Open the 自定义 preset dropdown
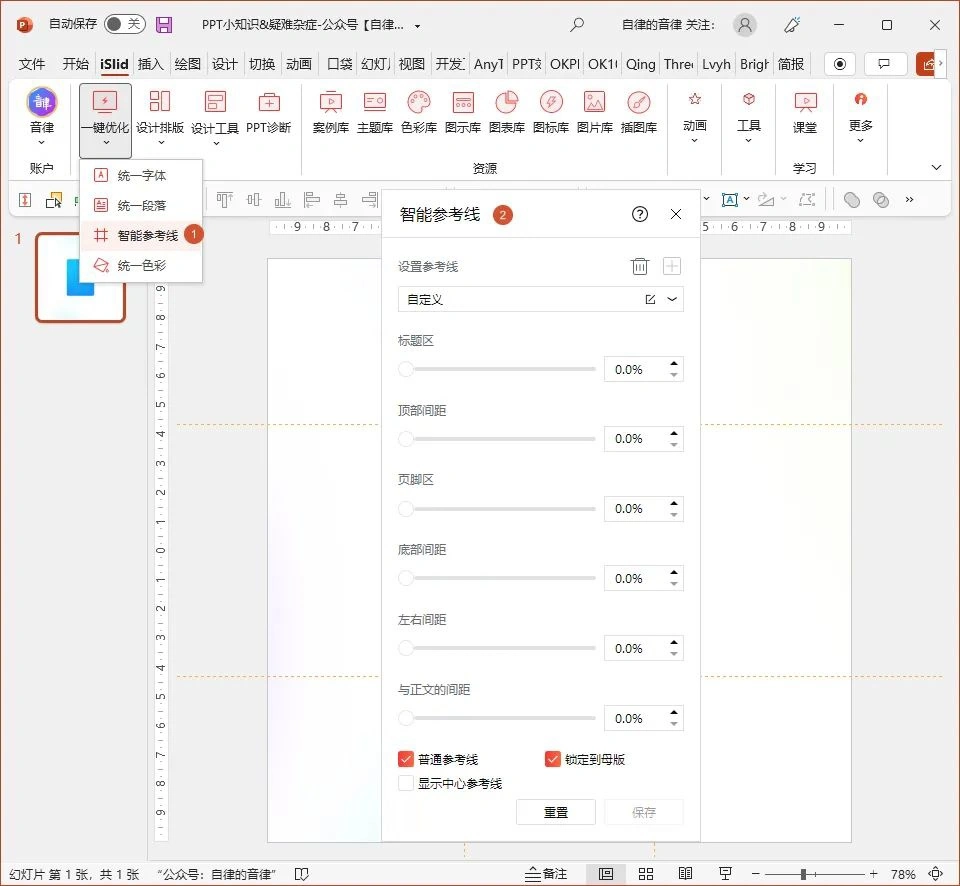 [671, 299]
